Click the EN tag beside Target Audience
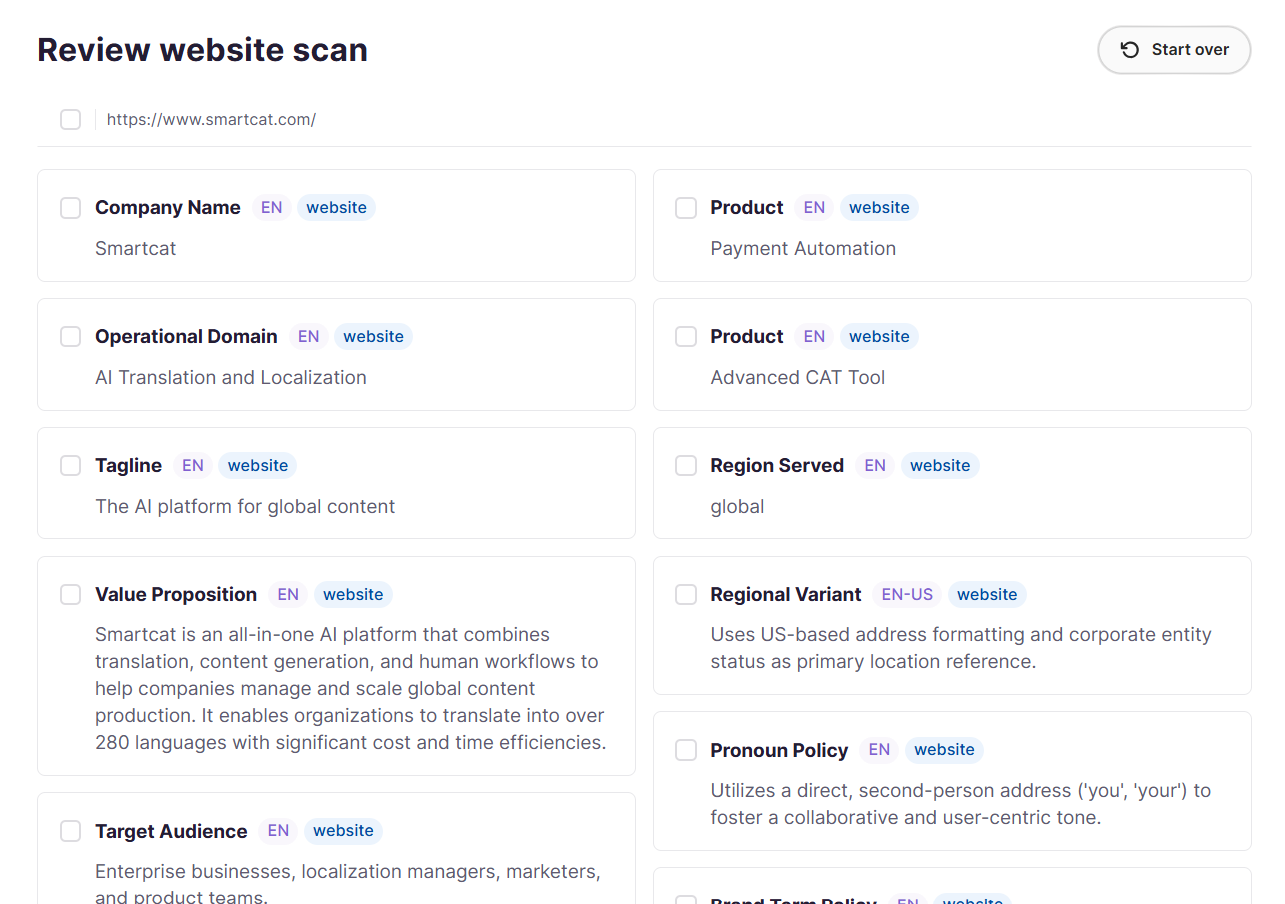1285x904 pixels. pyautogui.click(x=278, y=831)
